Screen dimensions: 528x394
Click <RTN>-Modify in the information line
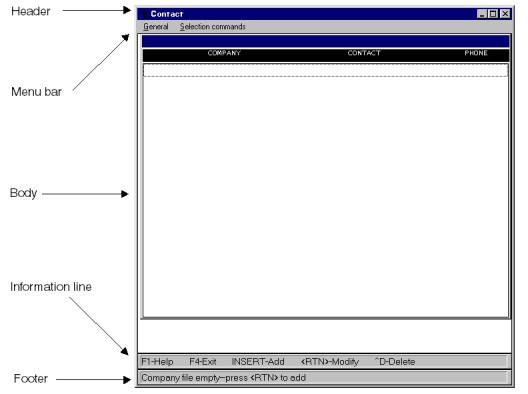pos(330,362)
